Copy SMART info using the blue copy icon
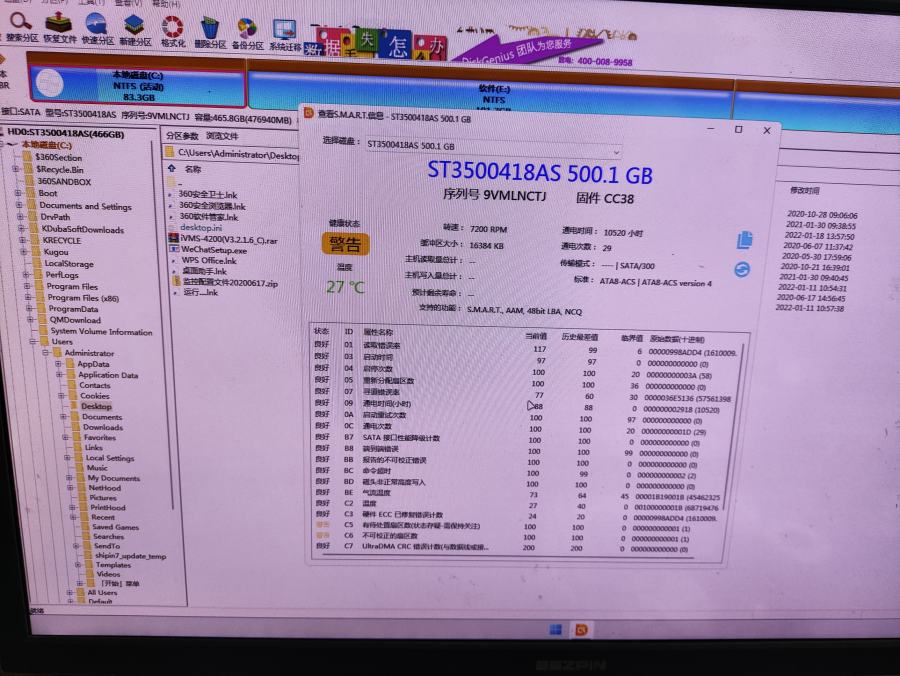 pyautogui.click(x=744, y=240)
